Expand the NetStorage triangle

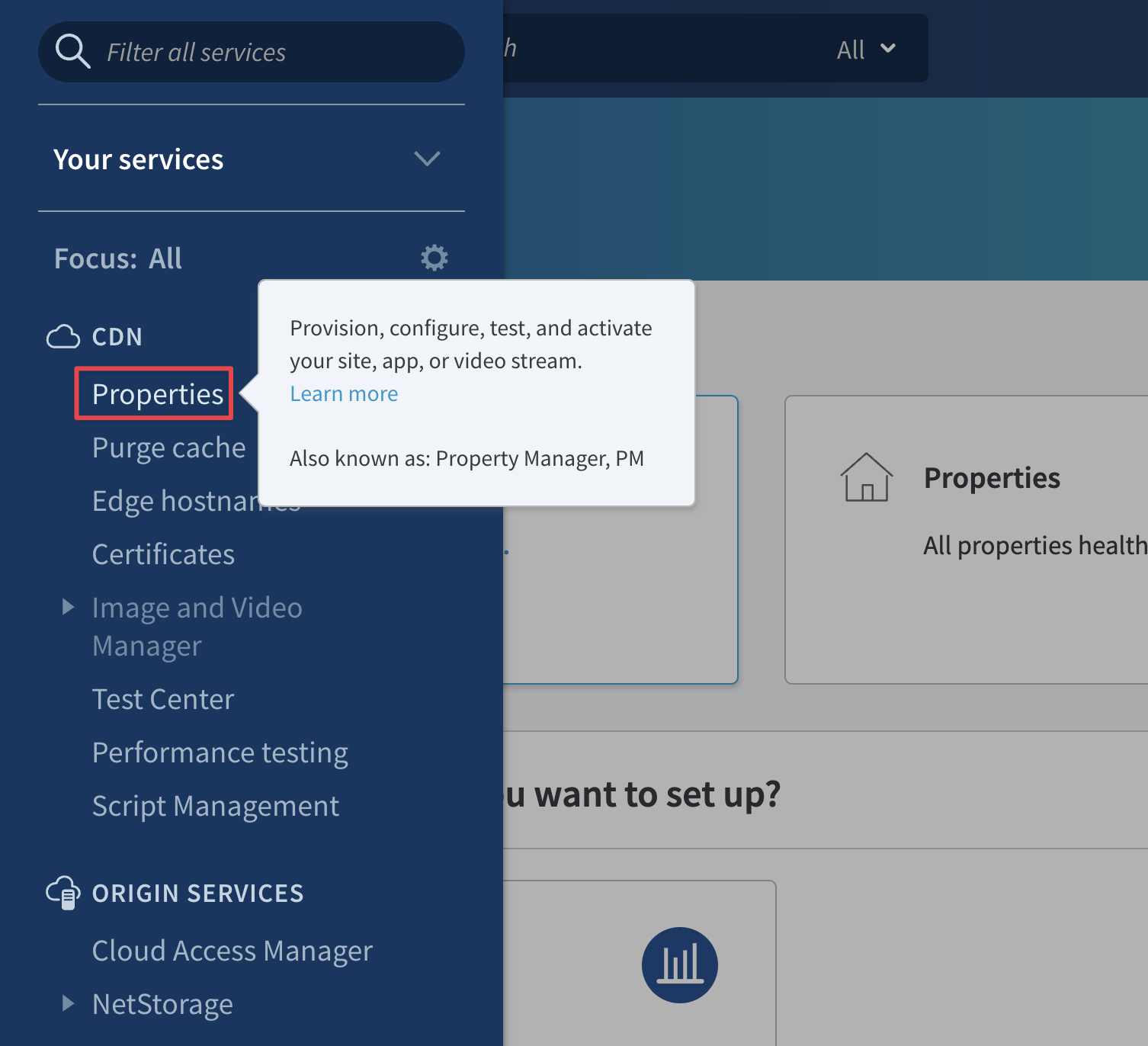69,1003
